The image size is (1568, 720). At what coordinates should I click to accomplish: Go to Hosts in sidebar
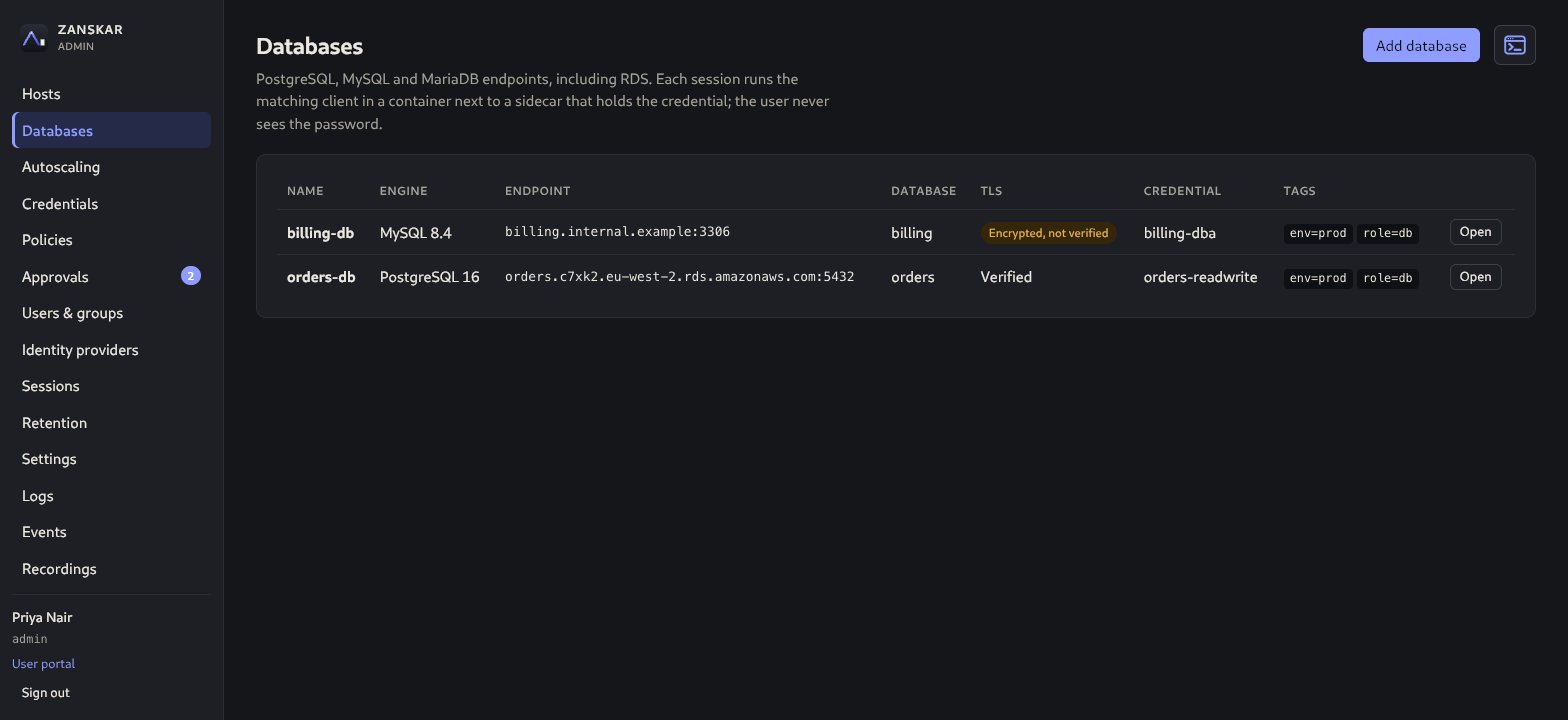click(x=111, y=94)
